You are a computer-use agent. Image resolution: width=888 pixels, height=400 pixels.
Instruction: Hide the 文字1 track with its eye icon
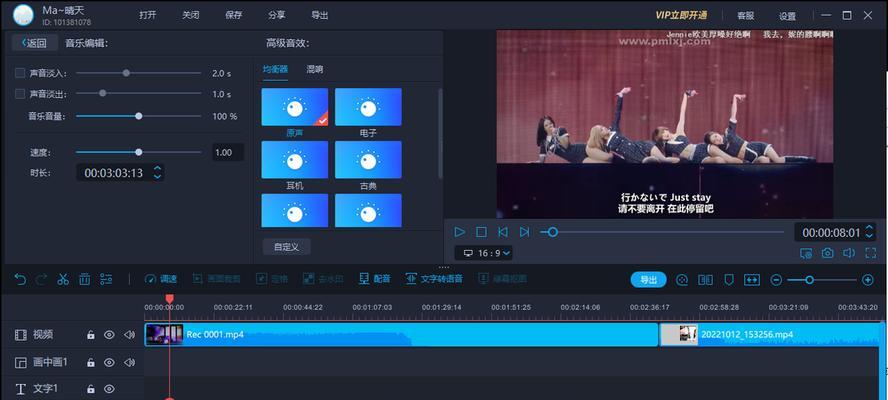[109, 389]
